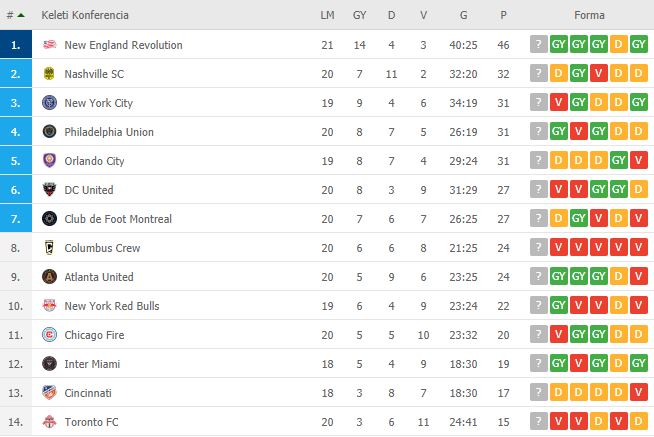
Task: Click the Toronto FC team logo
Action: click(50, 422)
